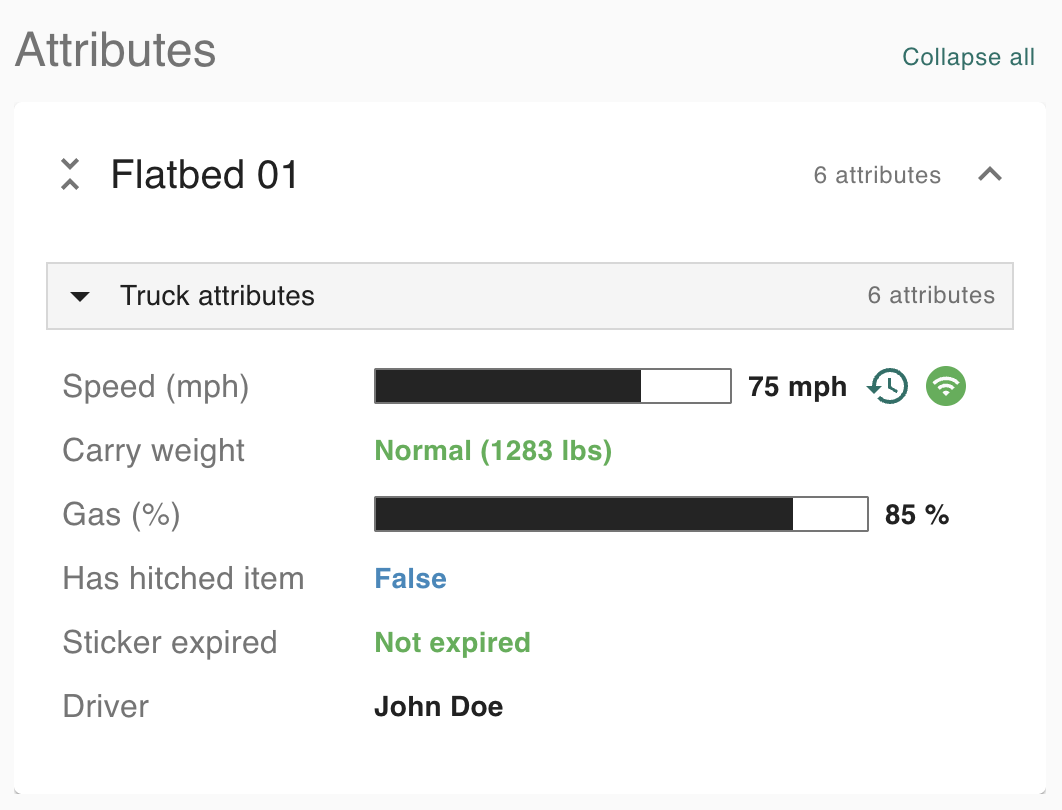This screenshot has height=810, width=1062.
Task: Collapse the Truck attributes group triangle
Action: click(81, 296)
